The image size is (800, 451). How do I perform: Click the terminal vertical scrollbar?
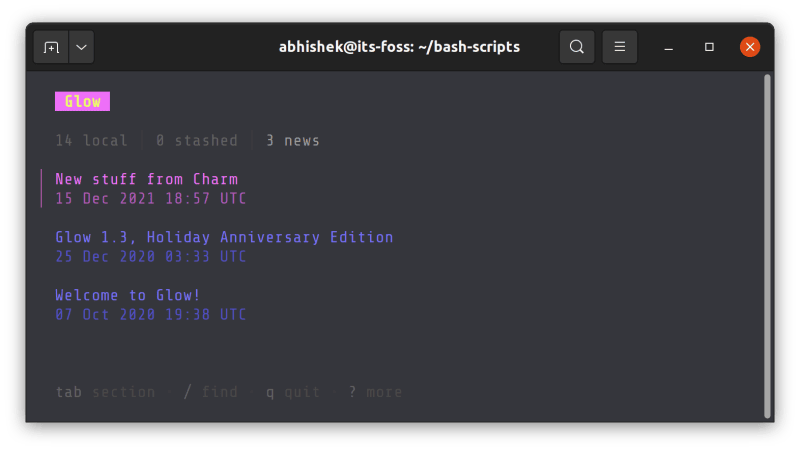(767, 245)
